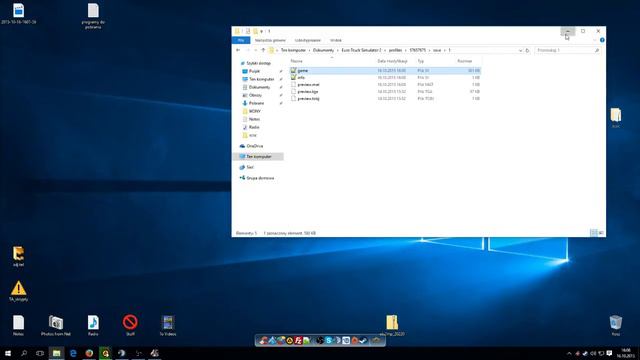Image resolution: width=640 pixels, height=360 pixels.
Task: Select the preview.mat file
Action: point(385,84)
